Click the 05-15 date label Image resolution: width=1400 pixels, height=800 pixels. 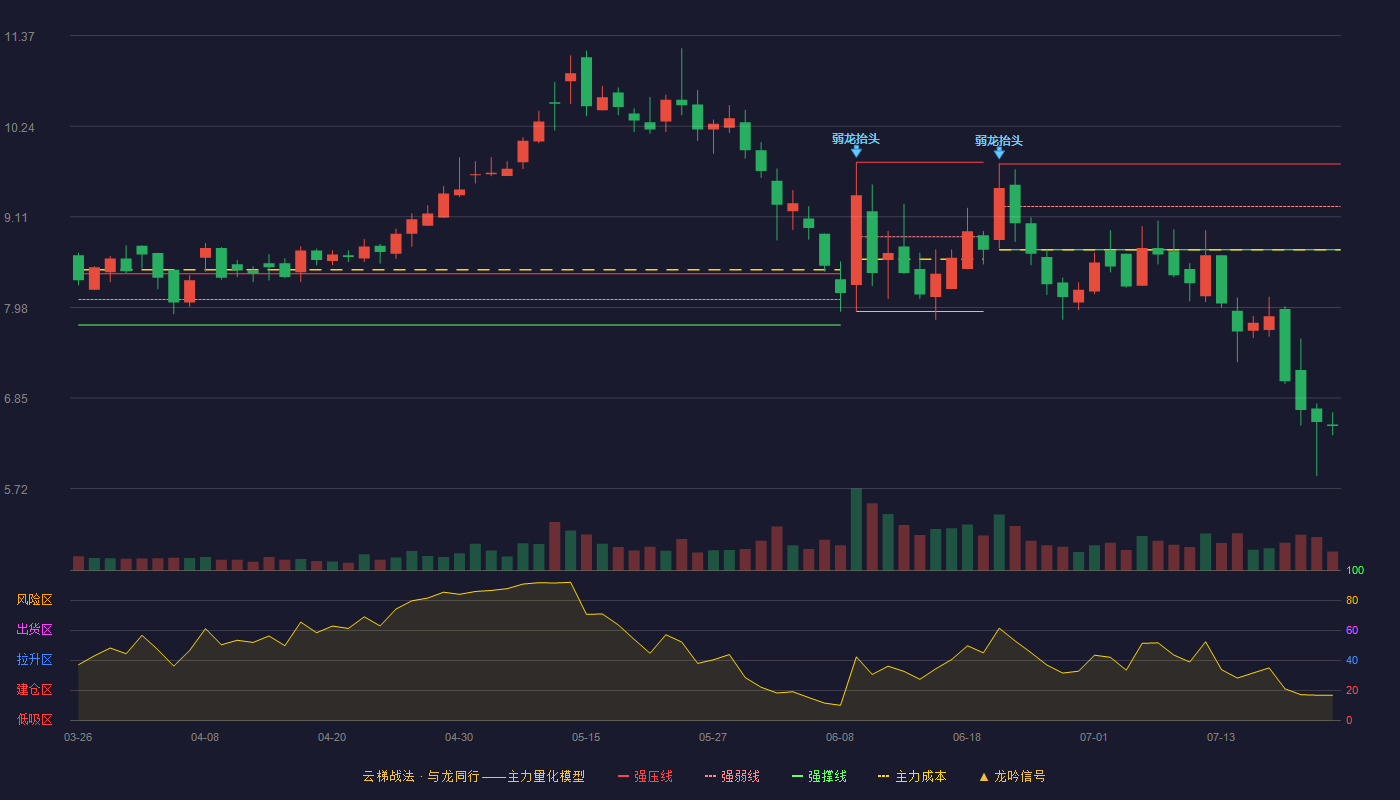(x=586, y=737)
